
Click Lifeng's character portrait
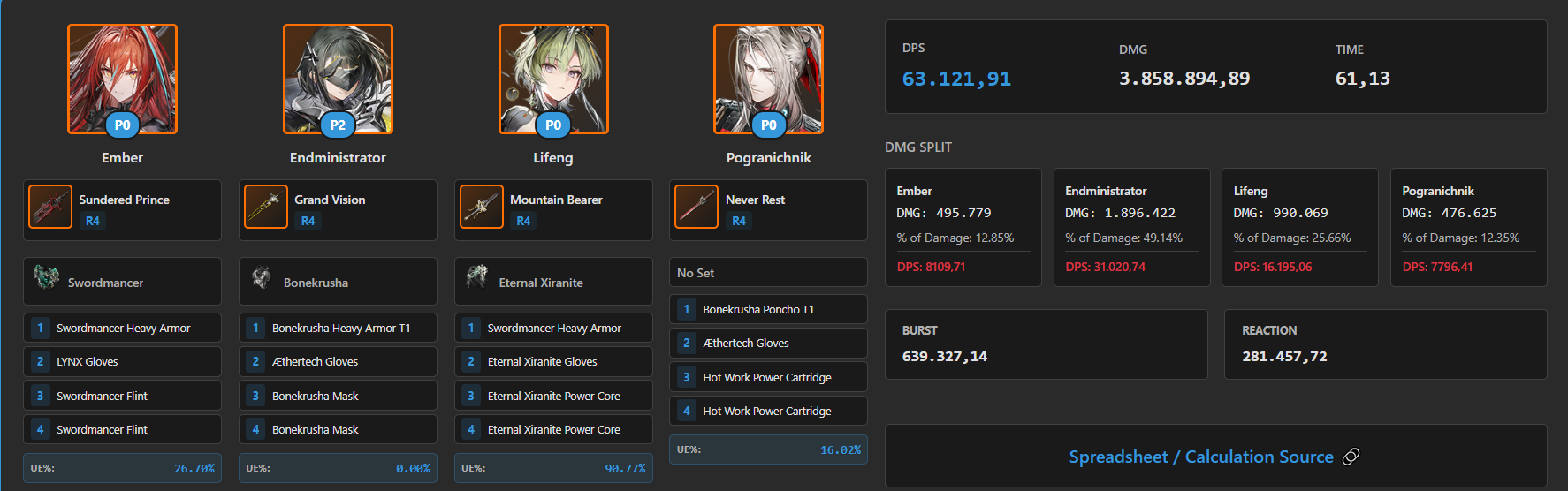click(553, 79)
